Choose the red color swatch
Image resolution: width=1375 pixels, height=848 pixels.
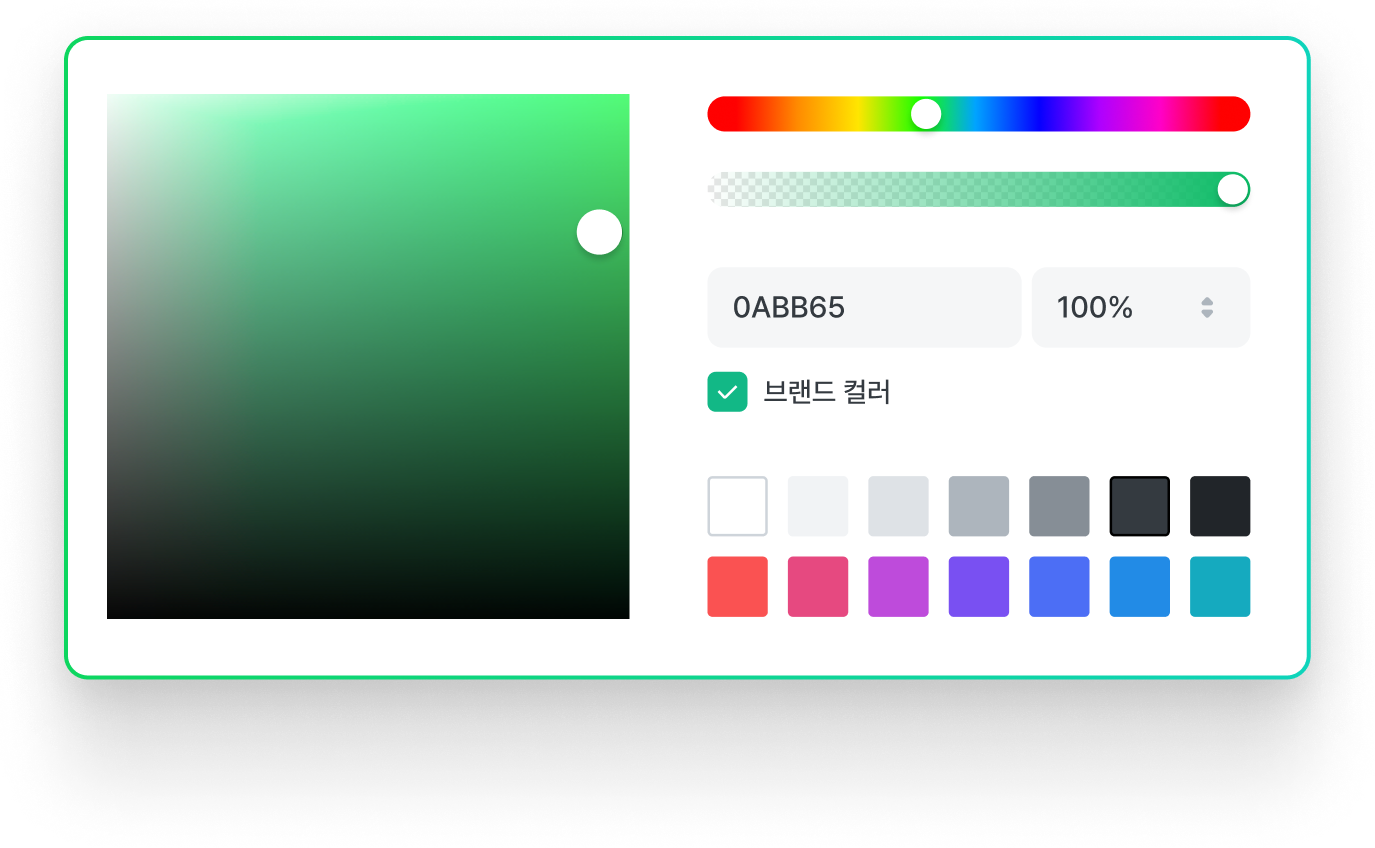pyautogui.click(x=737, y=587)
